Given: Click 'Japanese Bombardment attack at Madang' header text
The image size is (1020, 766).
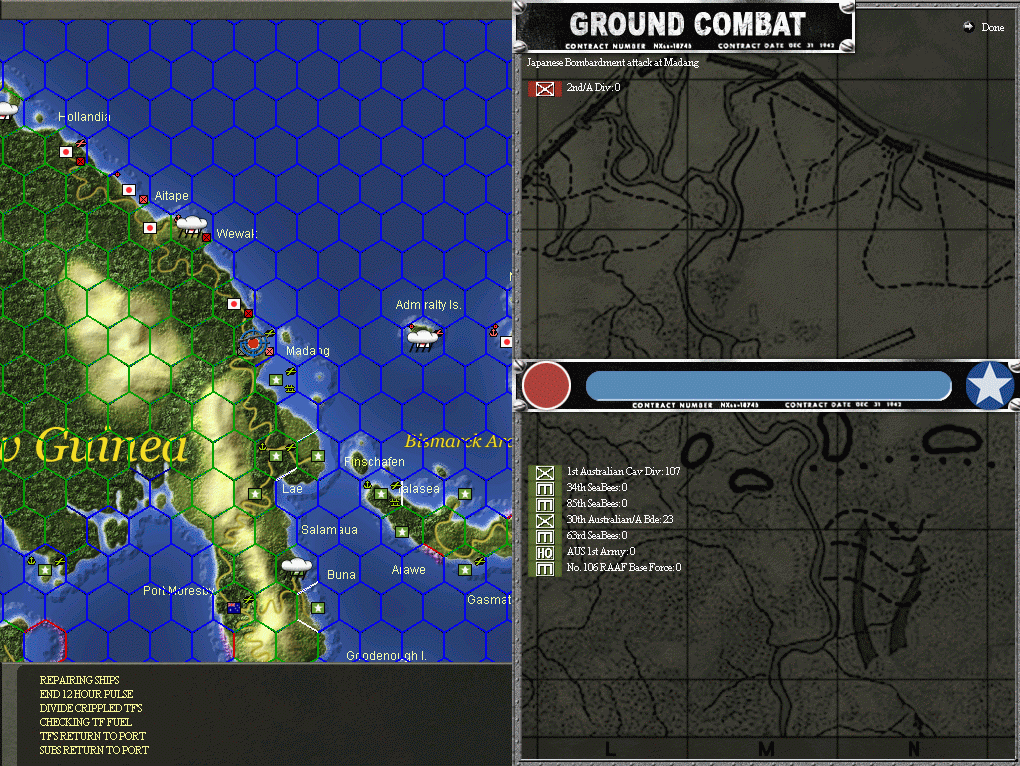Looking at the screenshot, I should (x=613, y=62).
